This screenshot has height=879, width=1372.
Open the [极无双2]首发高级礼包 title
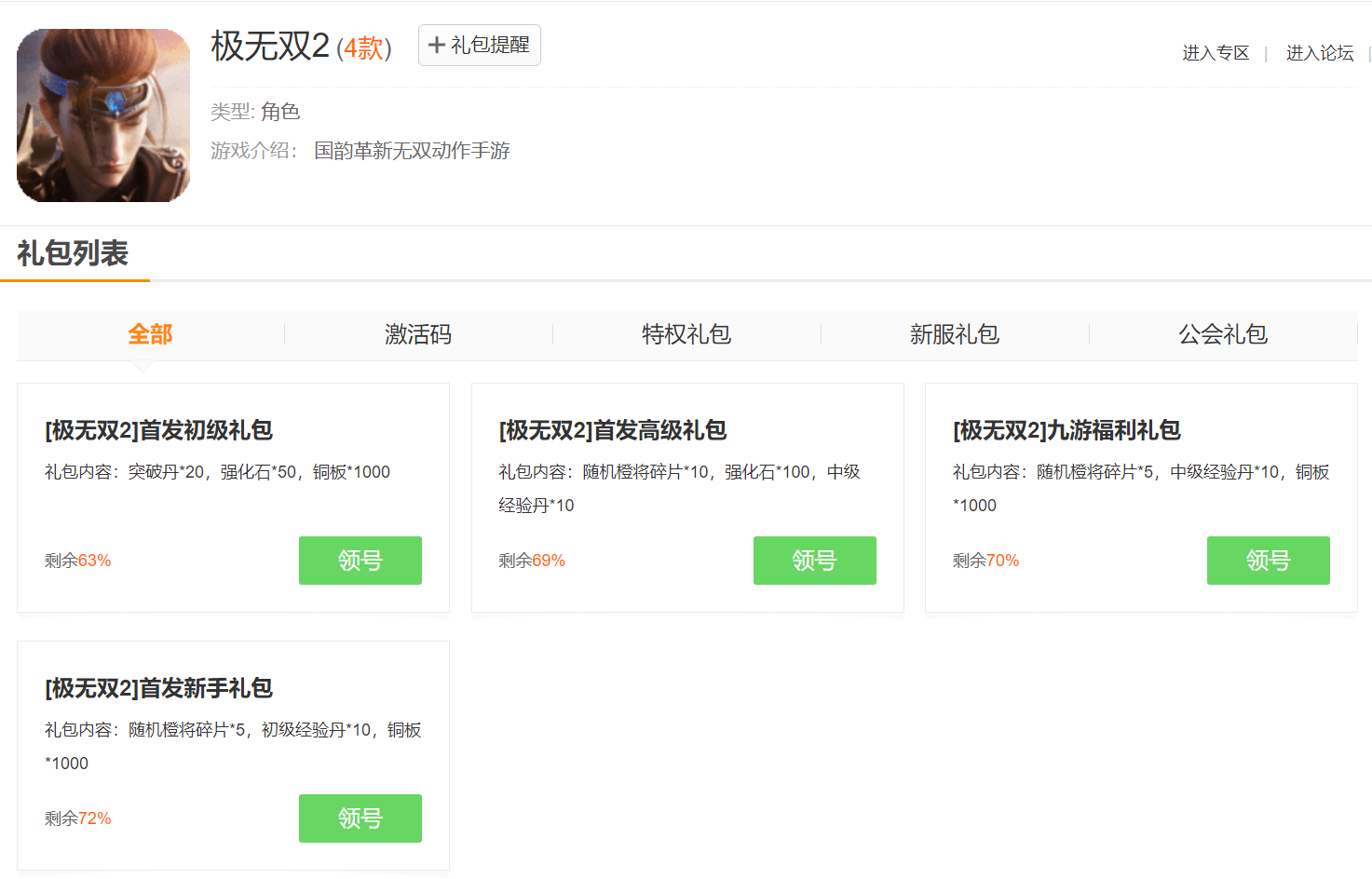click(613, 430)
